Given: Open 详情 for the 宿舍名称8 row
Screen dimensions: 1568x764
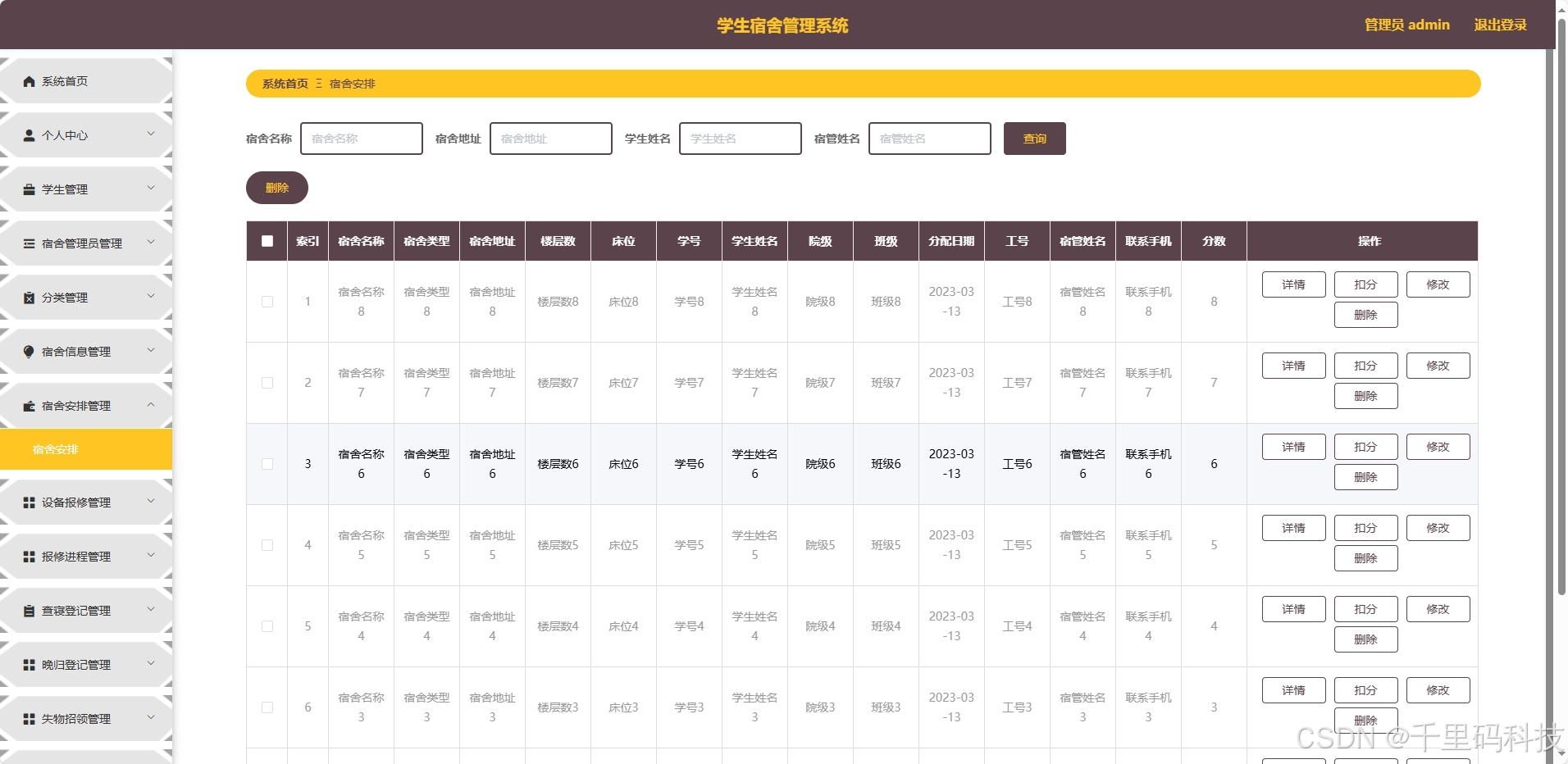Looking at the screenshot, I should tap(1294, 284).
